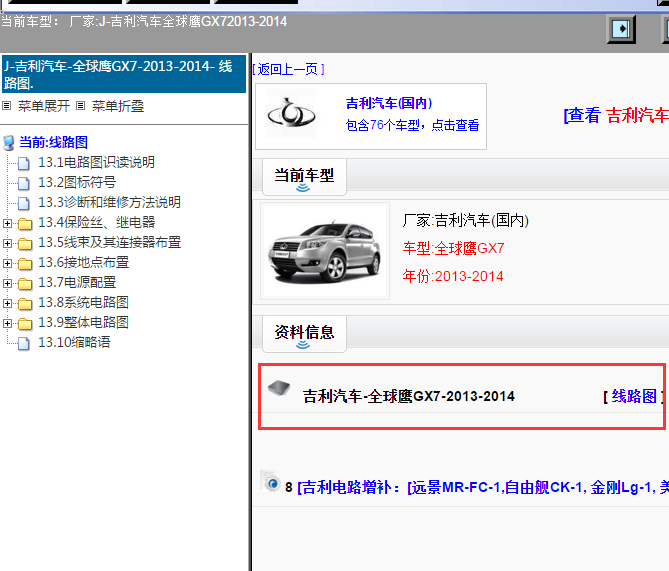Expand the 13.7电源配置 node
The height and width of the screenshot is (571, 669).
tap(7, 283)
